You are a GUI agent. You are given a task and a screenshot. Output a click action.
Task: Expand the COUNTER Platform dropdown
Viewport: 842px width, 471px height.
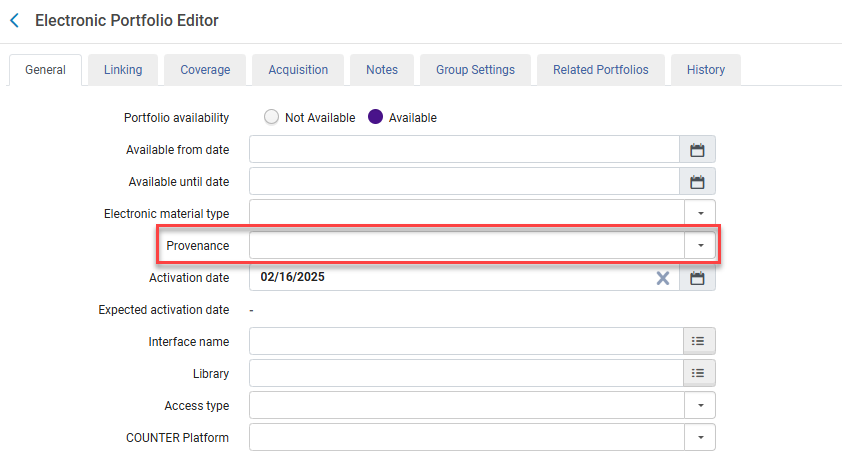pos(700,438)
